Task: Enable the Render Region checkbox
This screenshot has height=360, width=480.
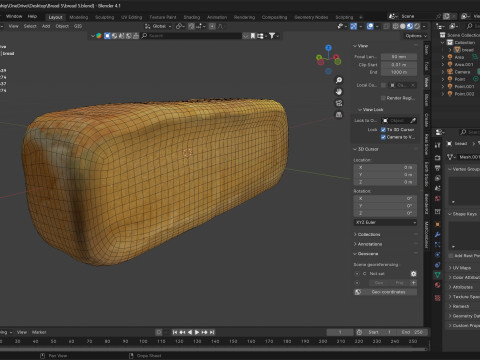Action: [x=383, y=98]
